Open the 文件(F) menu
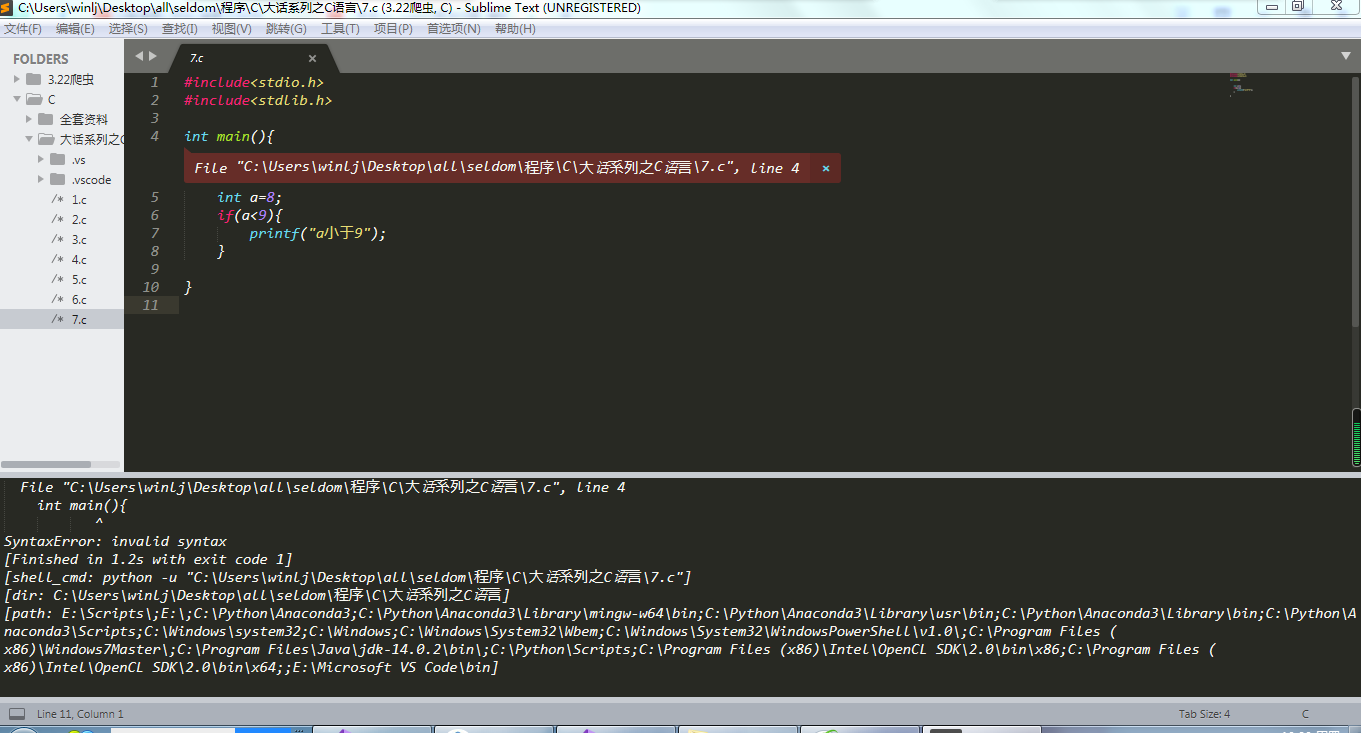Viewport: 1361px width, 733px height. [23, 29]
